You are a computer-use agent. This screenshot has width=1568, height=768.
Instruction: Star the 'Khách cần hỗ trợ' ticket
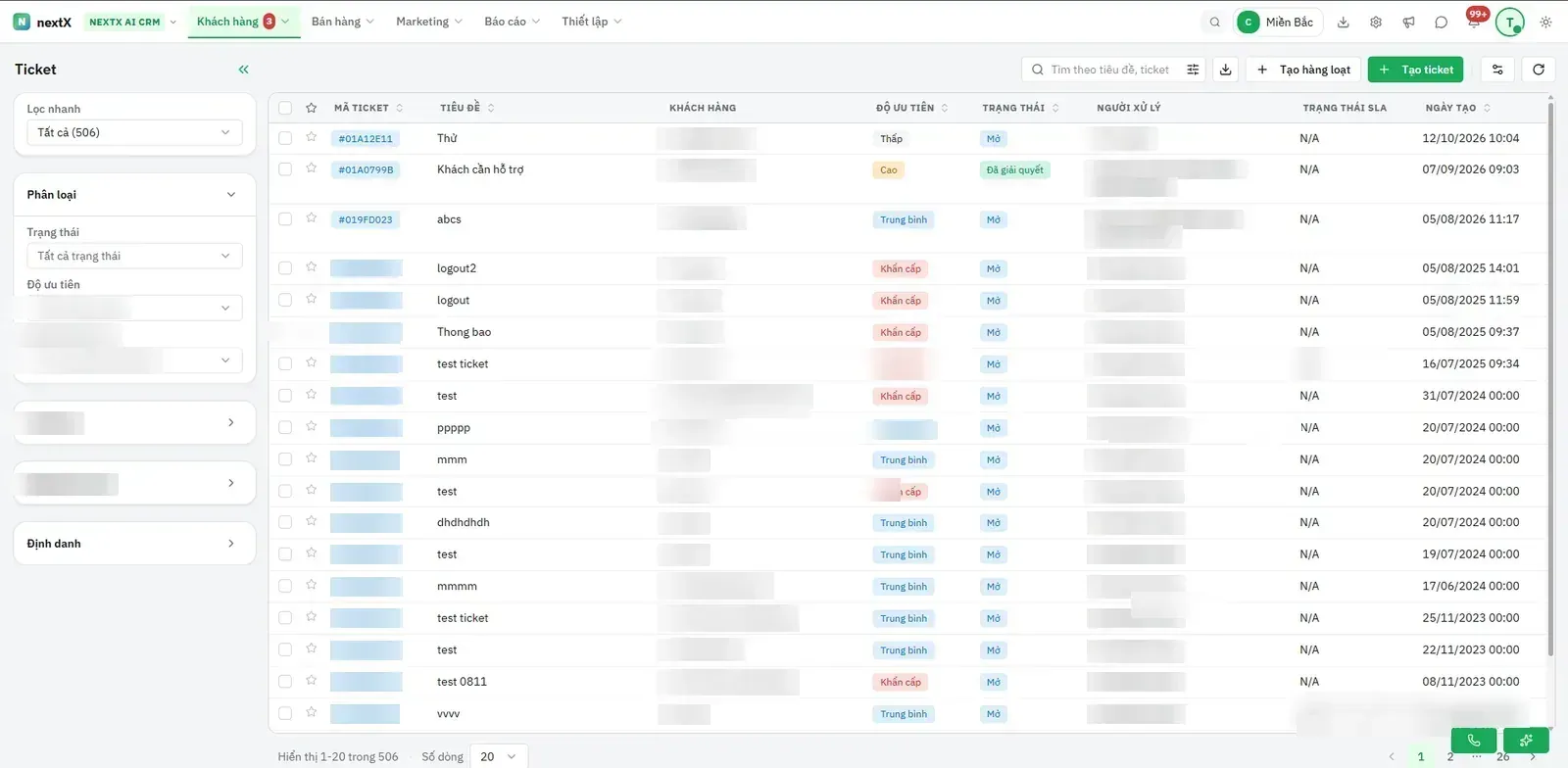pos(312,168)
